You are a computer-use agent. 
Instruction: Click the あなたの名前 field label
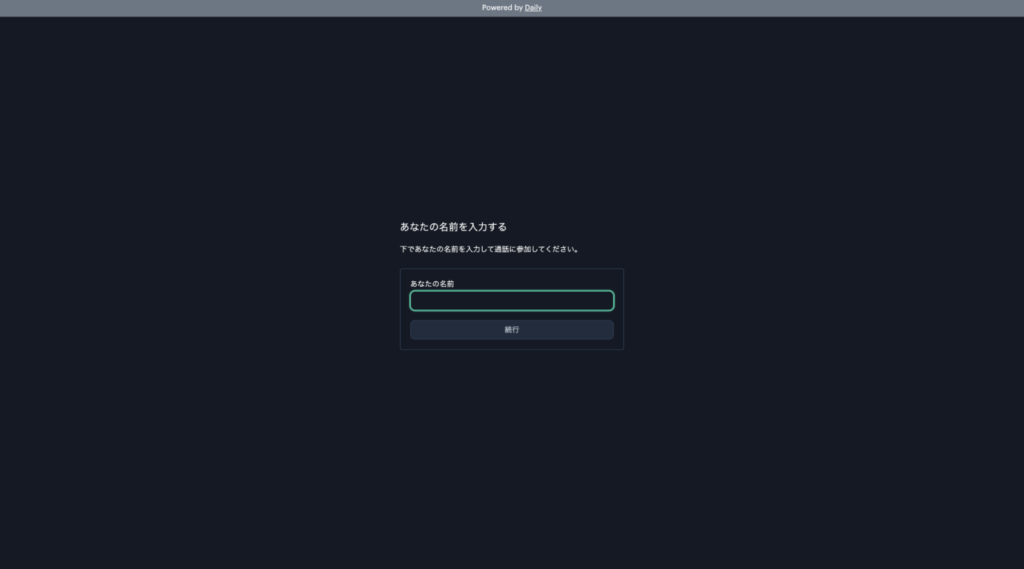point(432,284)
